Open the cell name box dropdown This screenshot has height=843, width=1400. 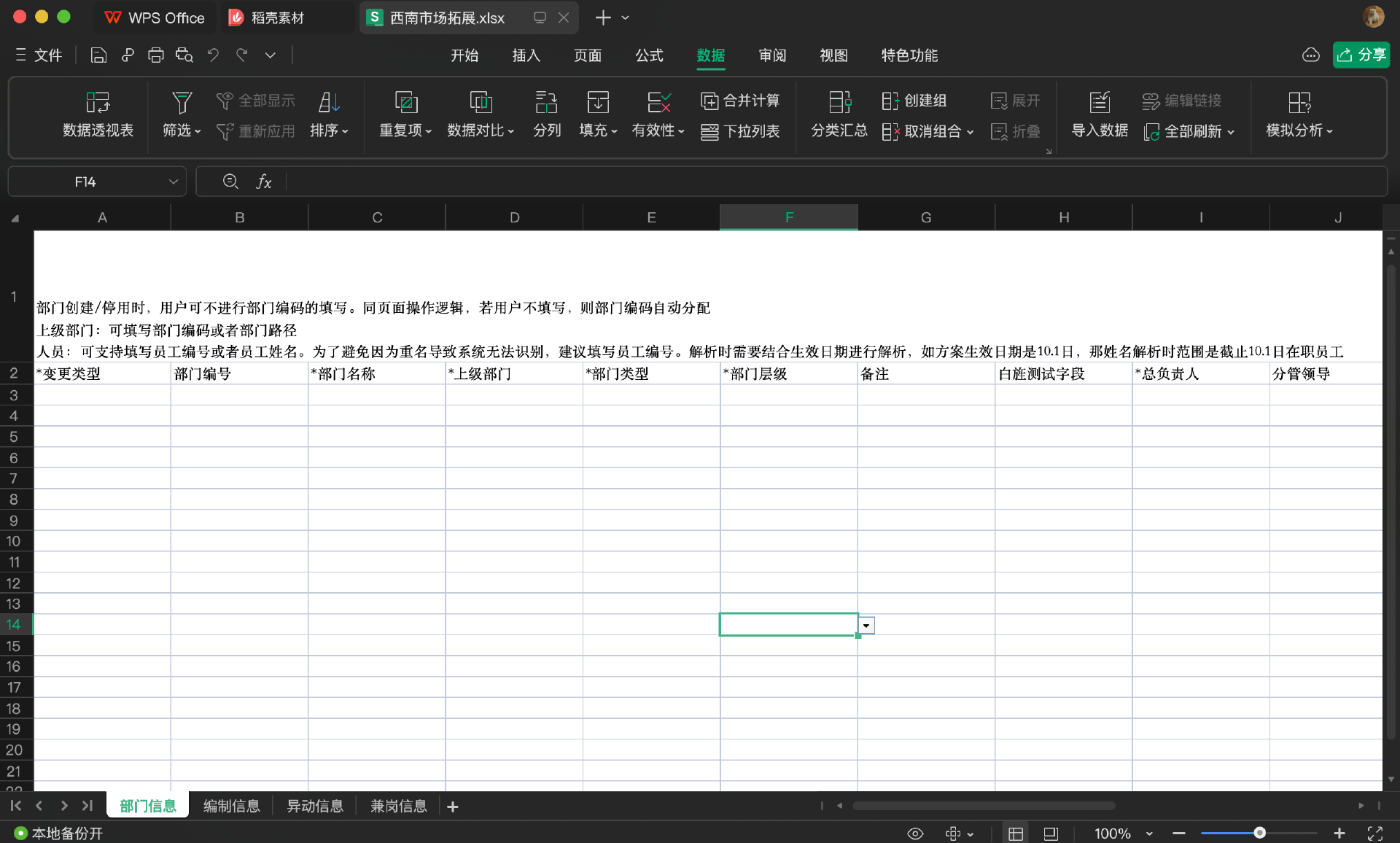(x=173, y=182)
